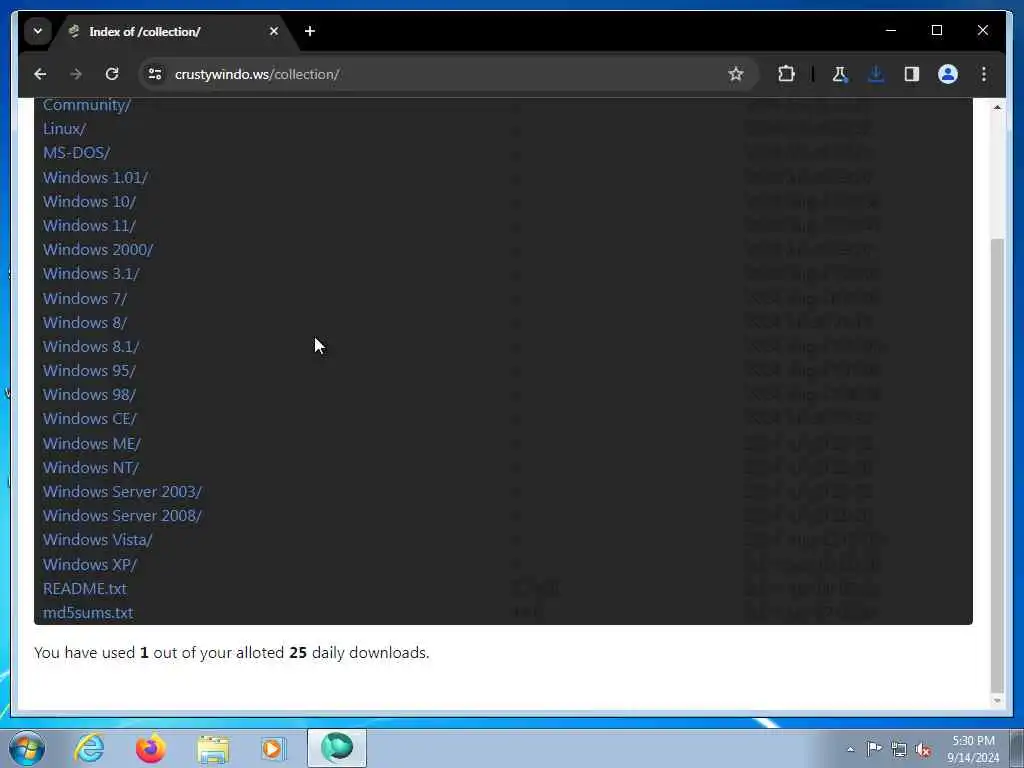
Task: Open the network status tray icon
Action: pos(899,749)
